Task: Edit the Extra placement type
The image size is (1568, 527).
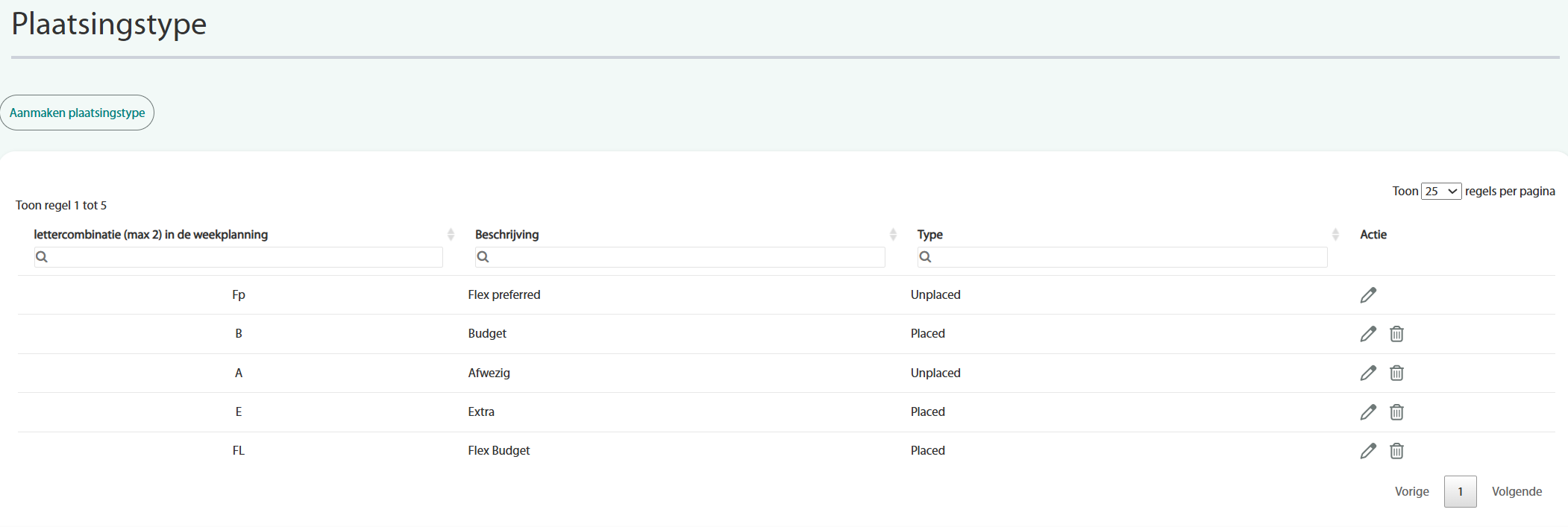Action: point(1367,412)
